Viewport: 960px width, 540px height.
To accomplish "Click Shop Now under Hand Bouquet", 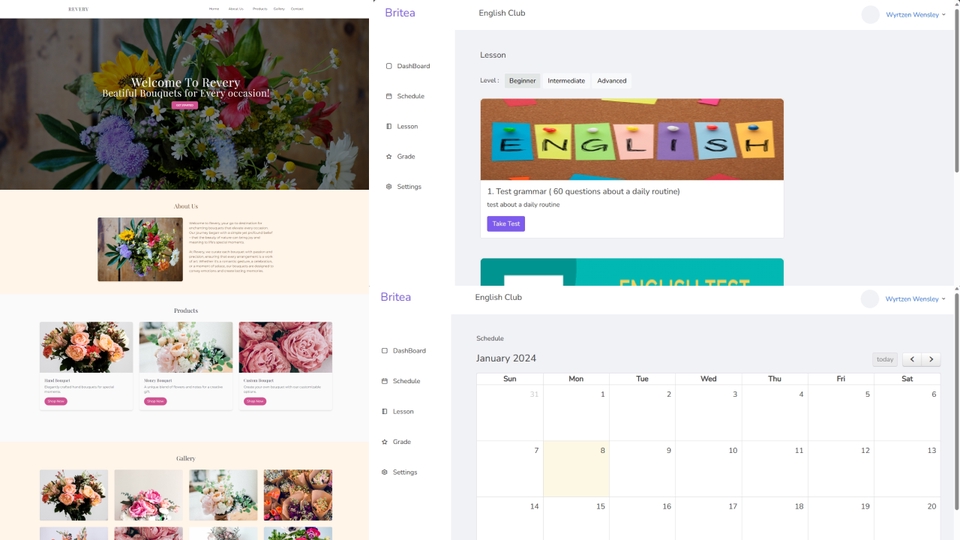I will [x=56, y=401].
